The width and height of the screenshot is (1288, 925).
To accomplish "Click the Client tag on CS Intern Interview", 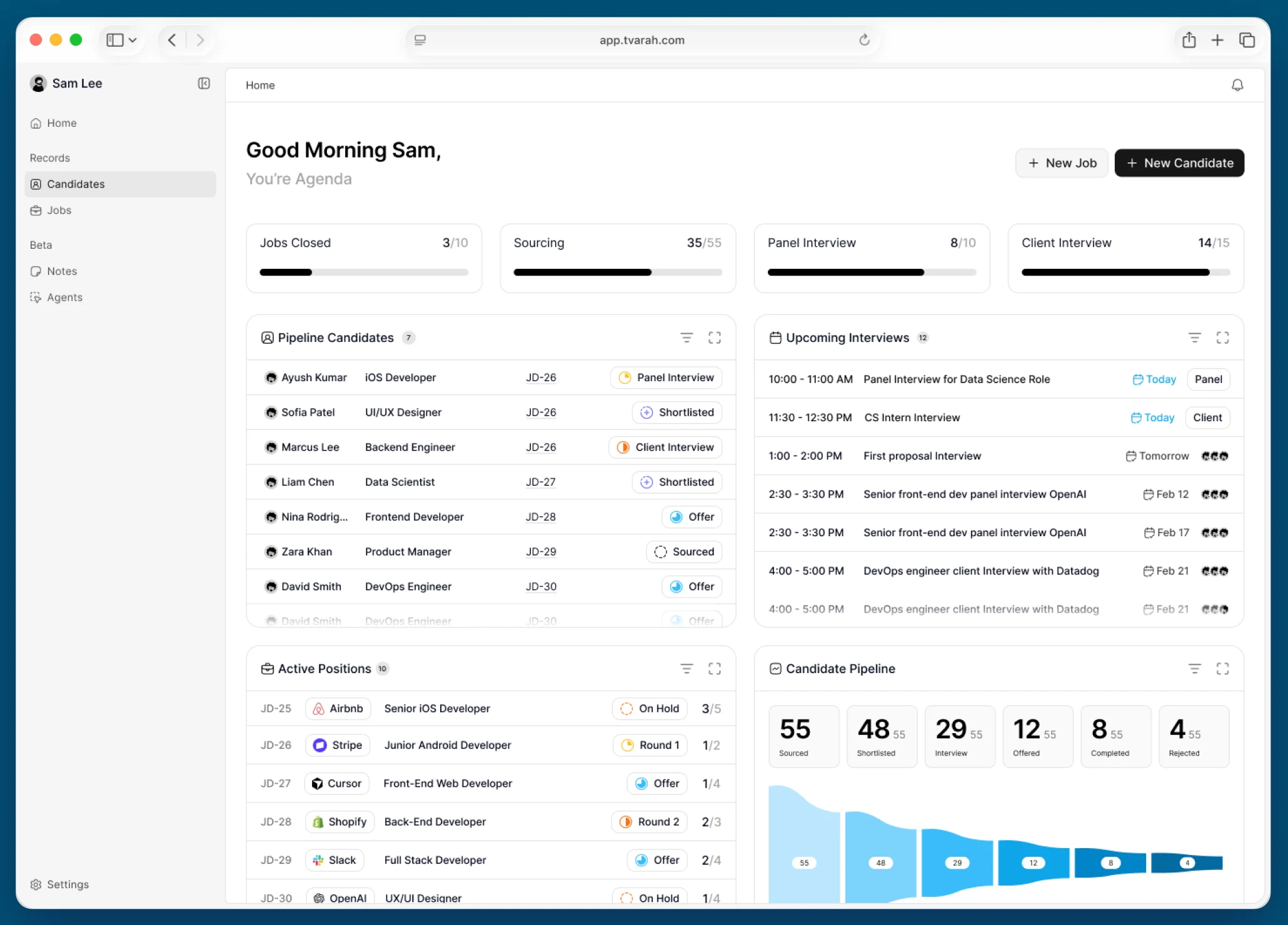I will 1207,417.
